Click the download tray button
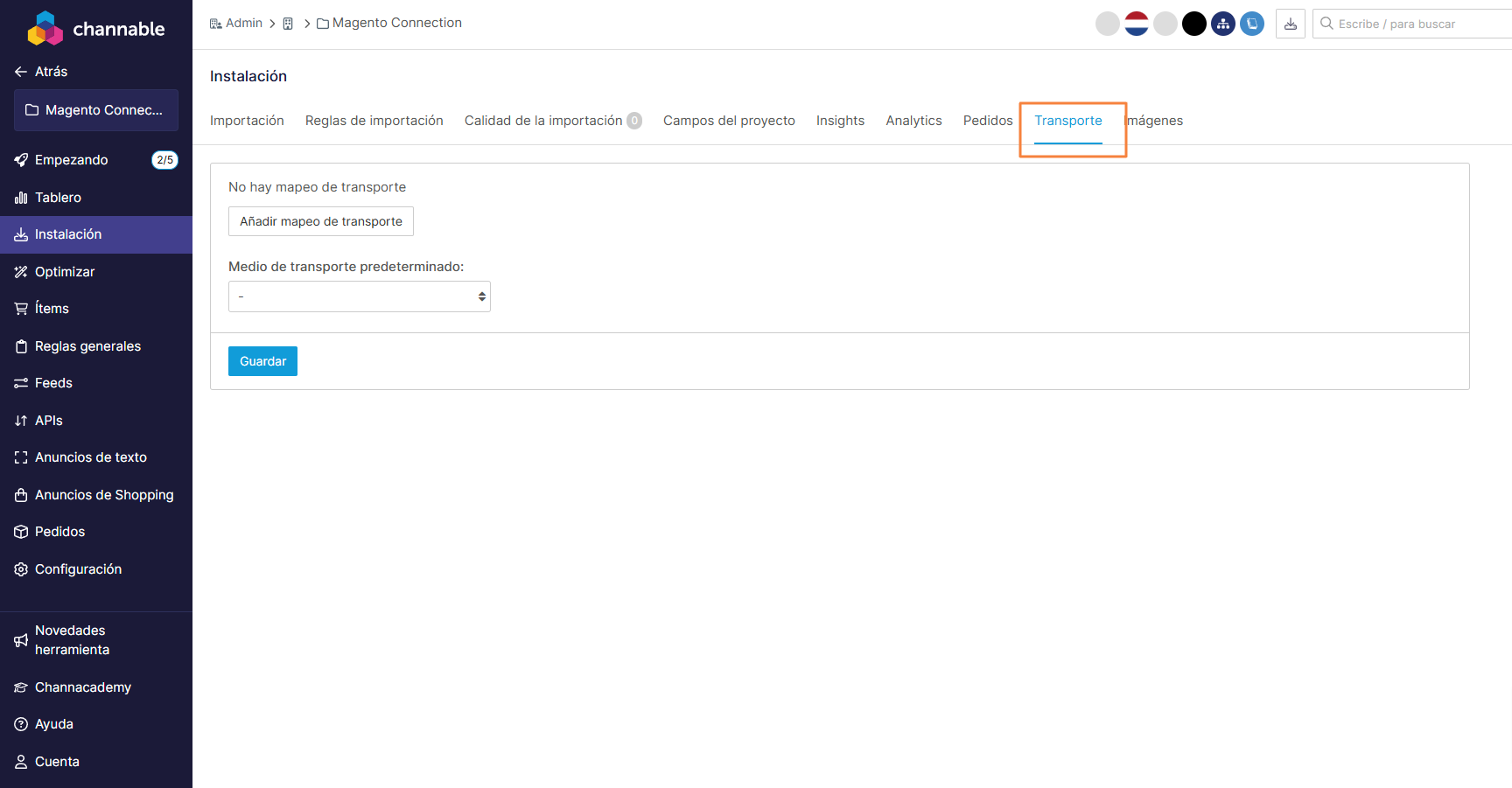The image size is (1512, 788). [1291, 24]
